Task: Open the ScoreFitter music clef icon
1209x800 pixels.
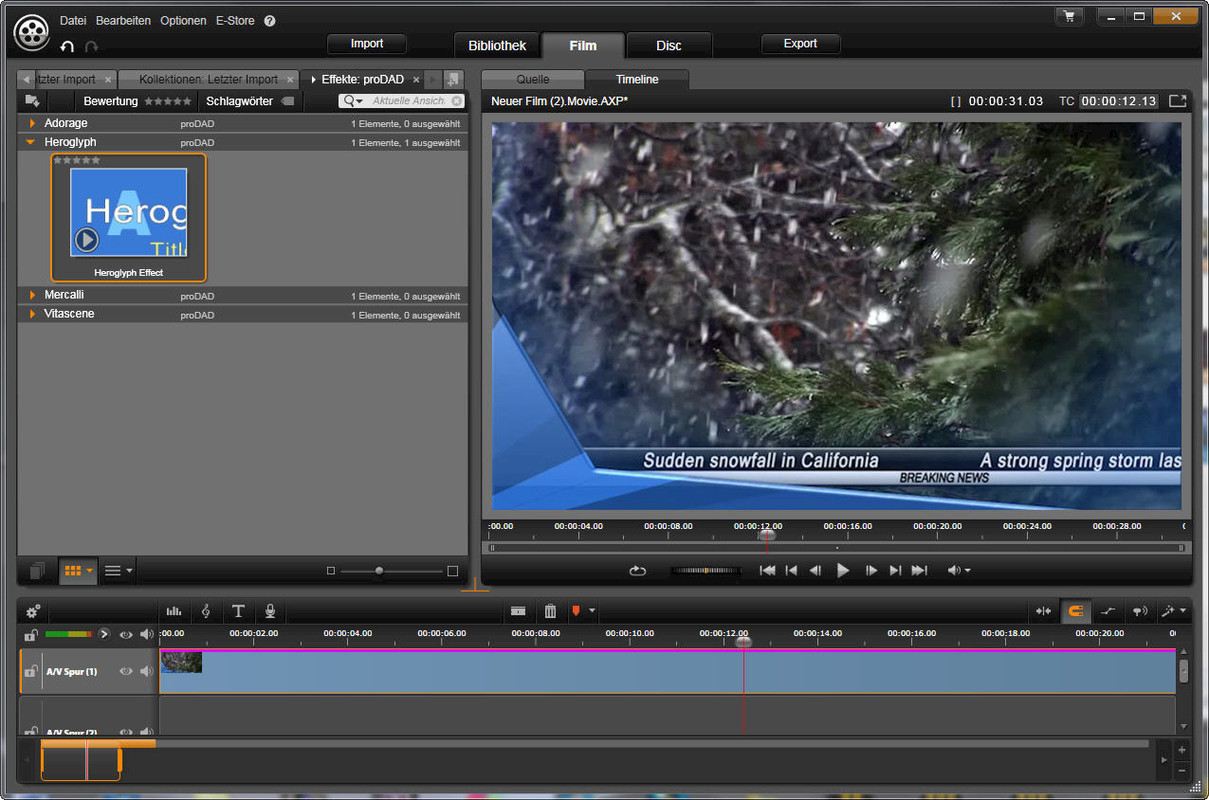Action: pyautogui.click(x=206, y=611)
